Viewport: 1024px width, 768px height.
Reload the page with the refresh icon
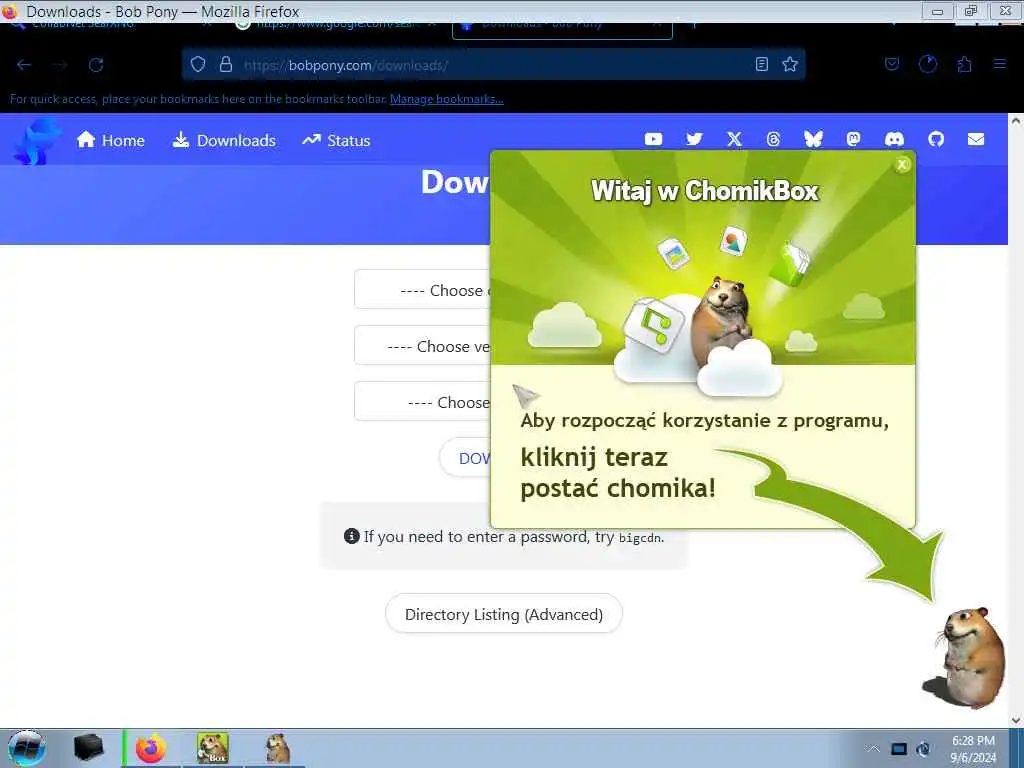pos(96,65)
